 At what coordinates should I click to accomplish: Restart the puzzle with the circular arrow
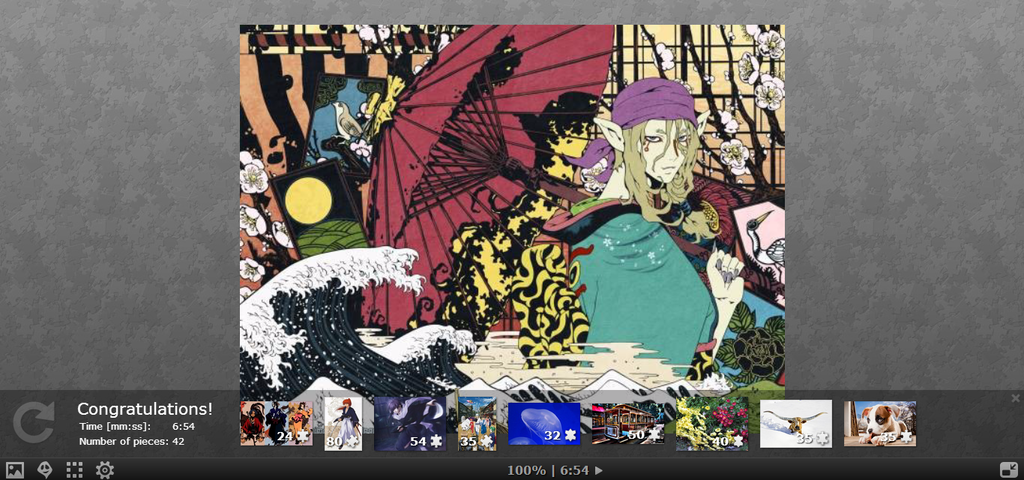coord(33,423)
